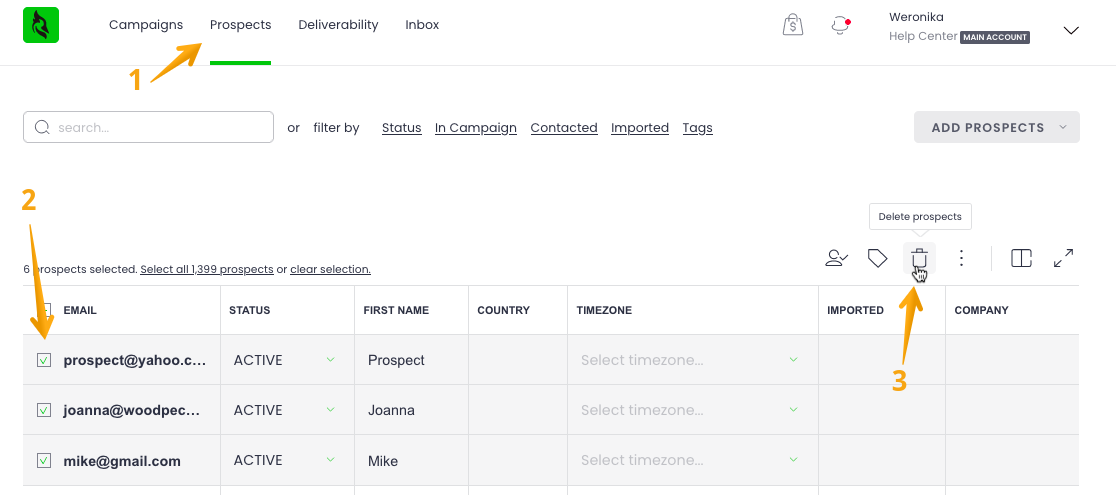Switch to the Campaigns tab

click(x=146, y=25)
